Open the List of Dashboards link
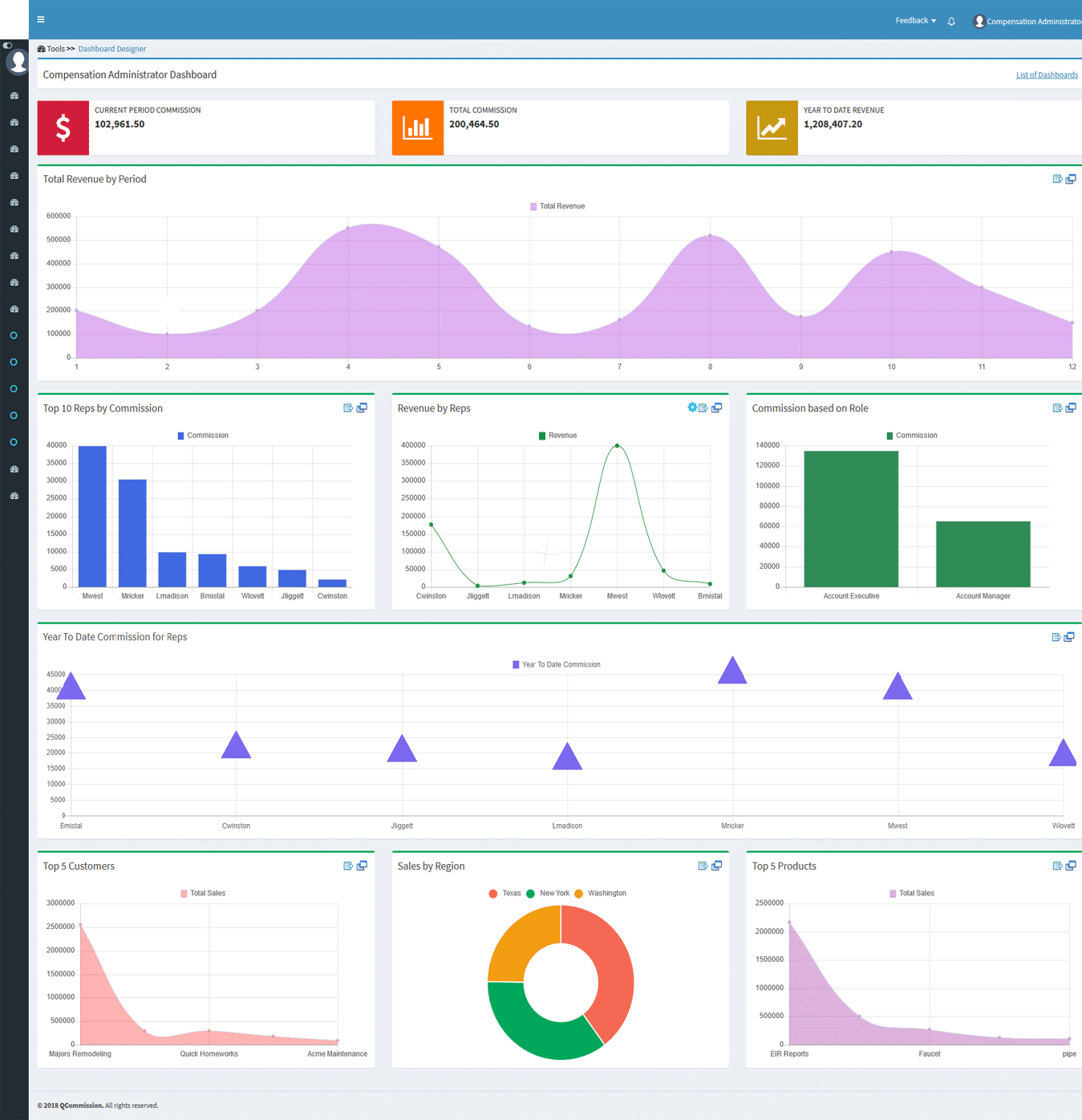This screenshot has height=1120, width=1082. tap(1047, 75)
